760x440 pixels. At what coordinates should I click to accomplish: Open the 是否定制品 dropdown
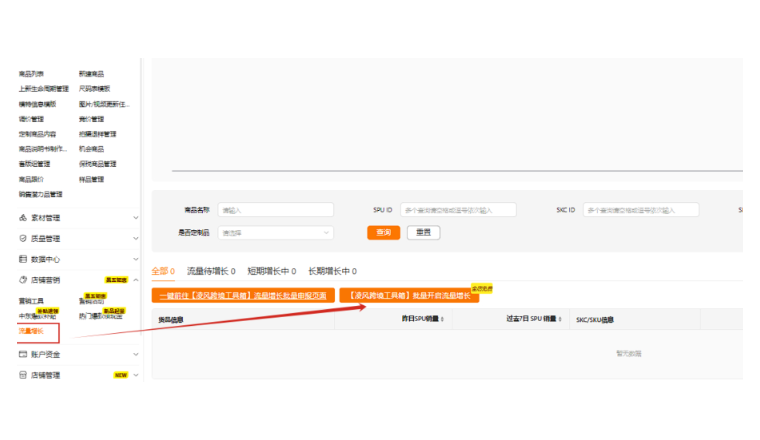click(x=276, y=233)
